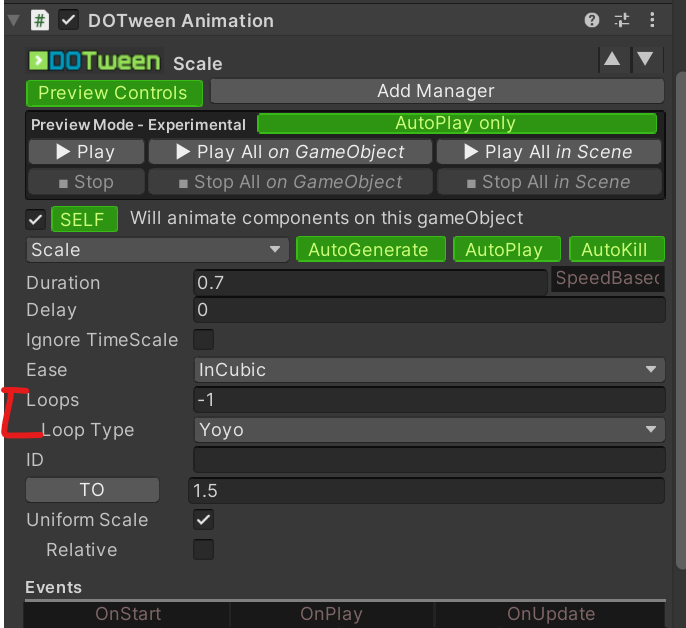The width and height of the screenshot is (686, 628).
Task: Enable the Ignore TimeScale checkbox
Action: click(x=203, y=340)
